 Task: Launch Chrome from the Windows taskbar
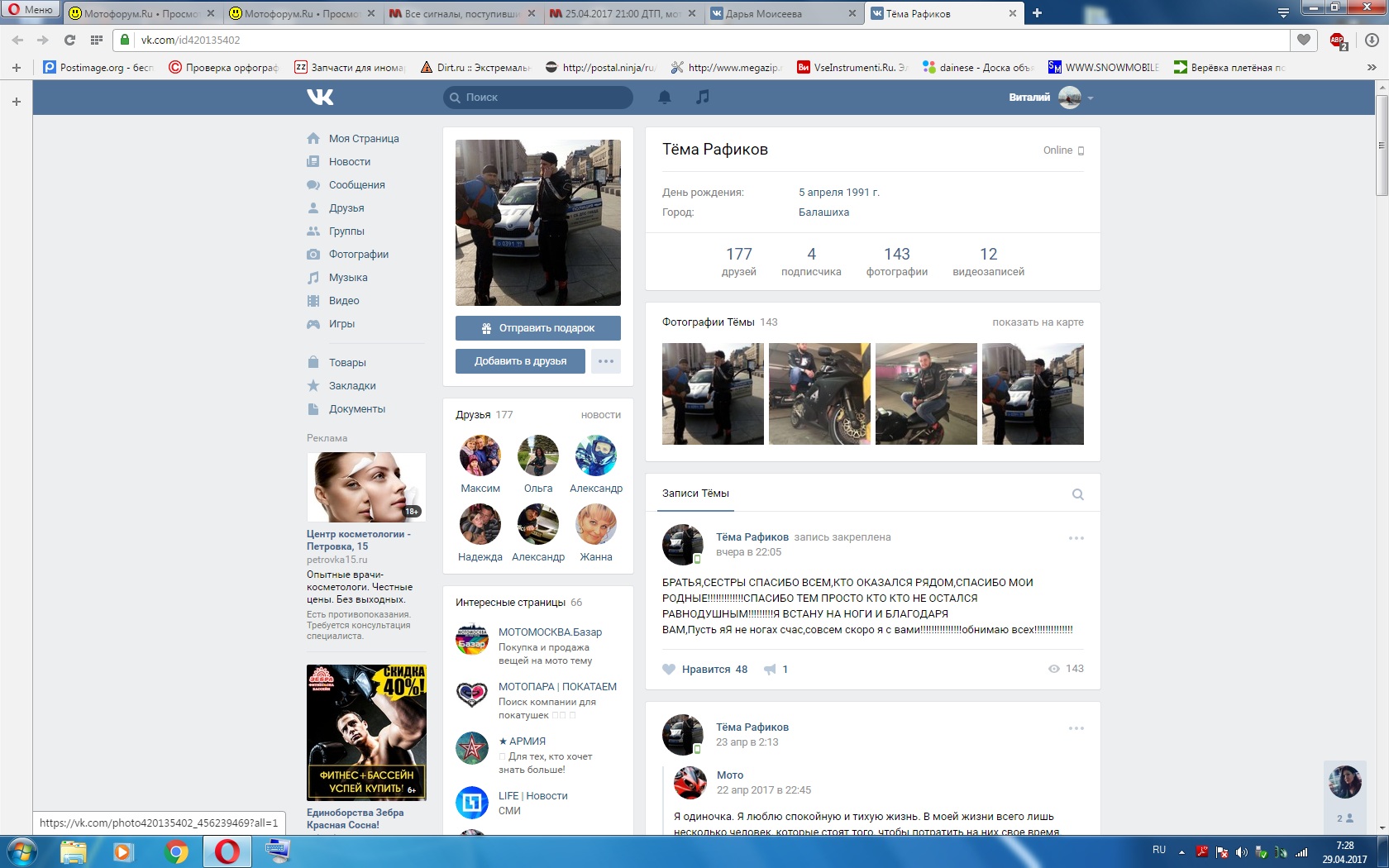pos(175,851)
